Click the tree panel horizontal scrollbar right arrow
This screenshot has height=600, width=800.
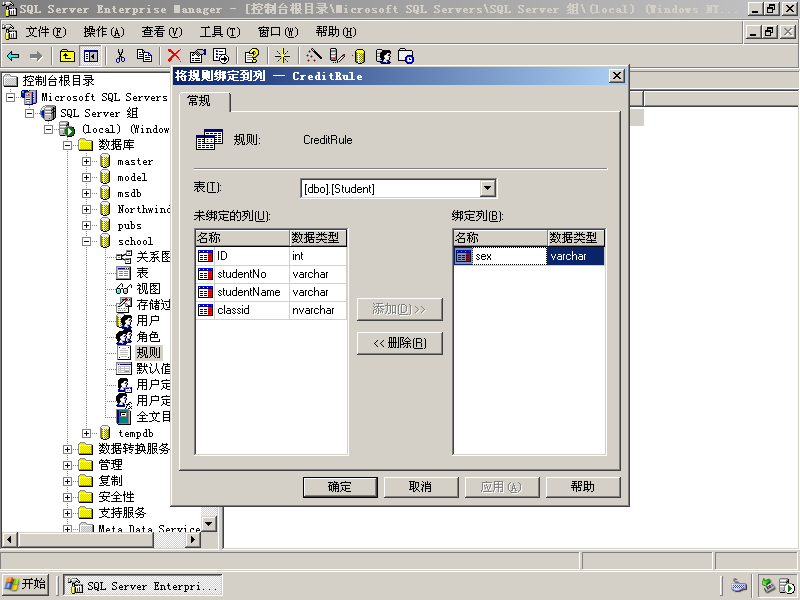192,539
